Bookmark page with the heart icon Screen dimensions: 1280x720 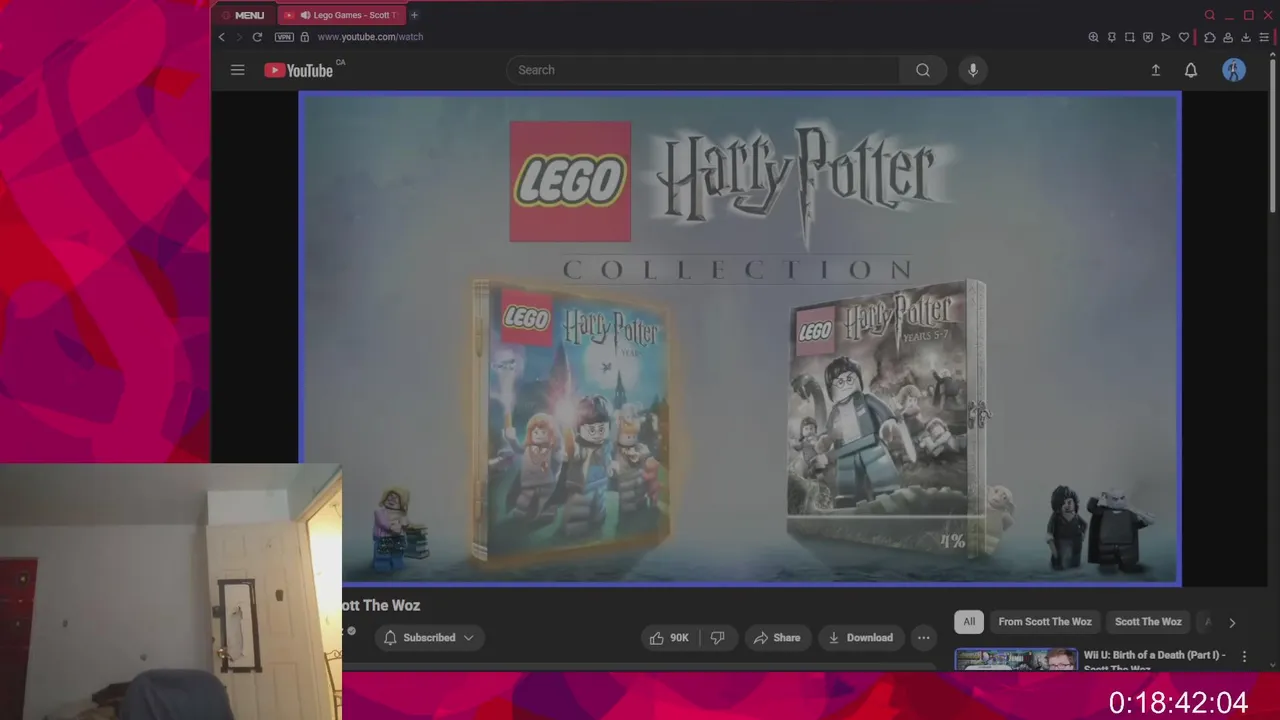1184,37
